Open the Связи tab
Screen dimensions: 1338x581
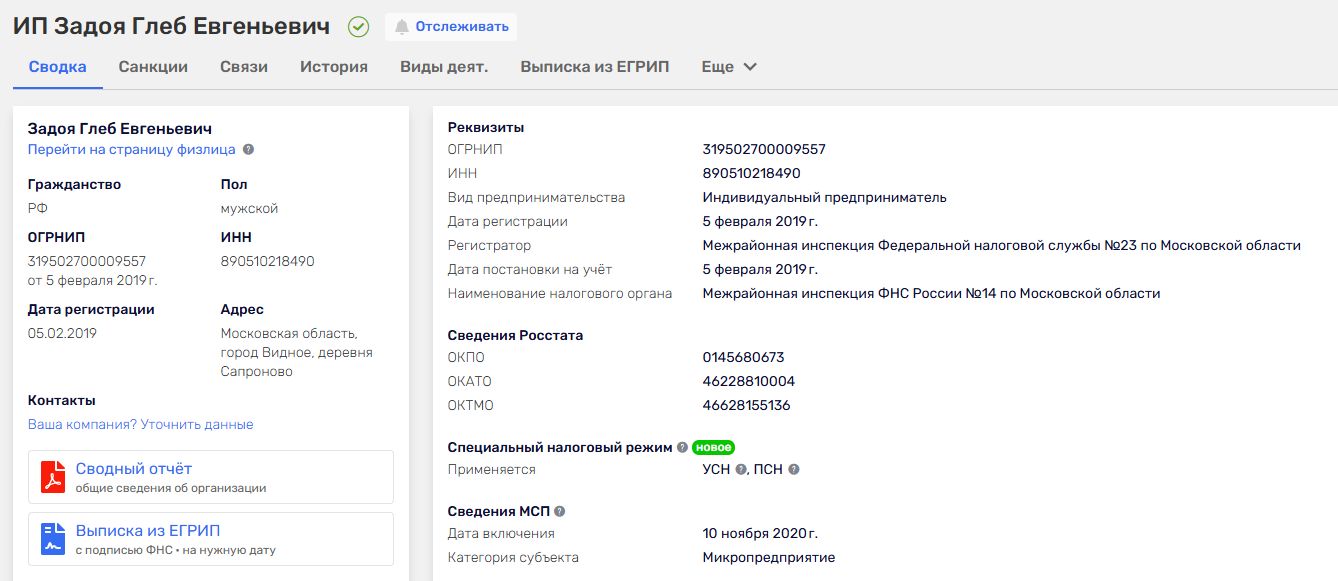244,67
